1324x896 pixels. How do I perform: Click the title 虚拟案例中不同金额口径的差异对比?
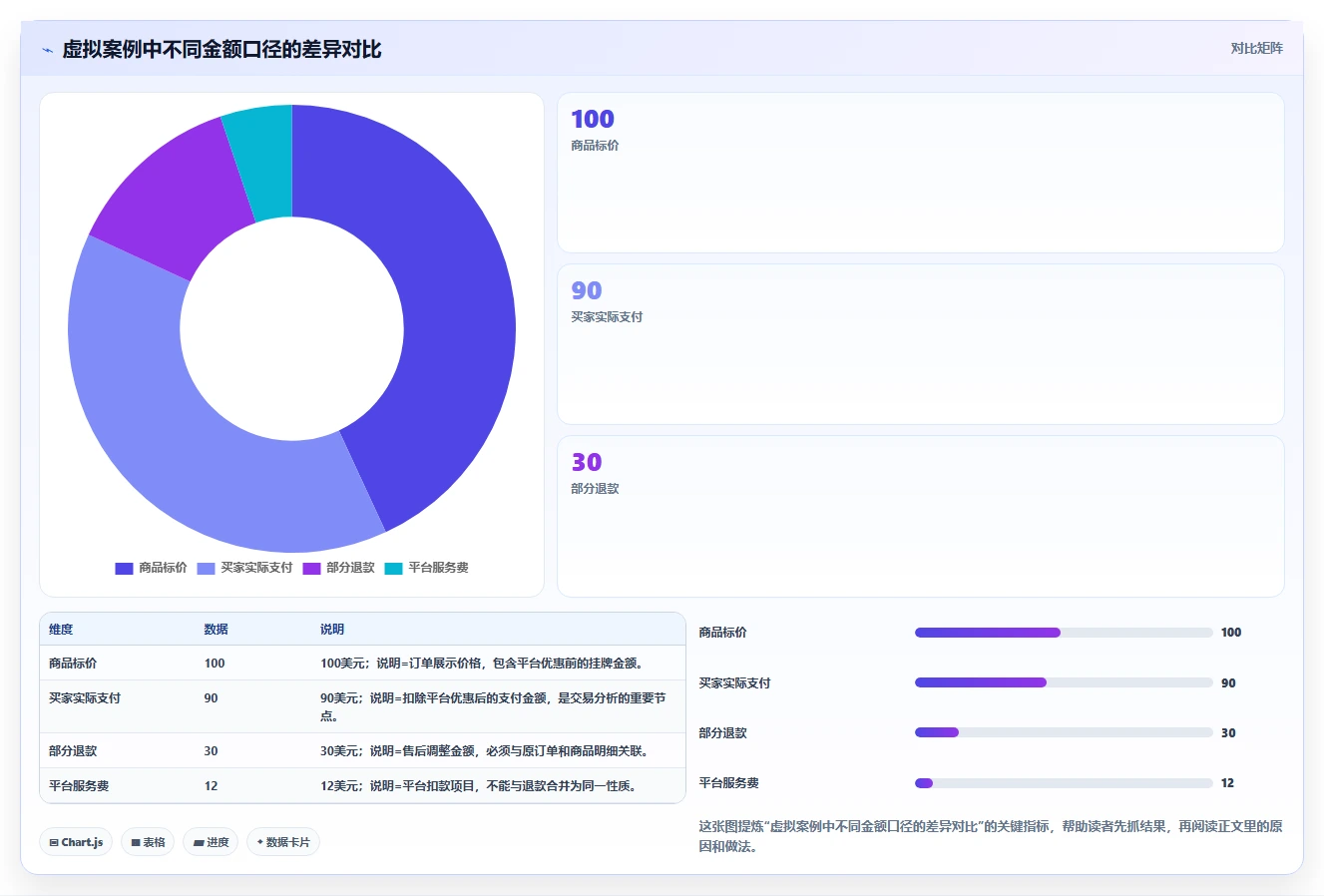pos(221,50)
